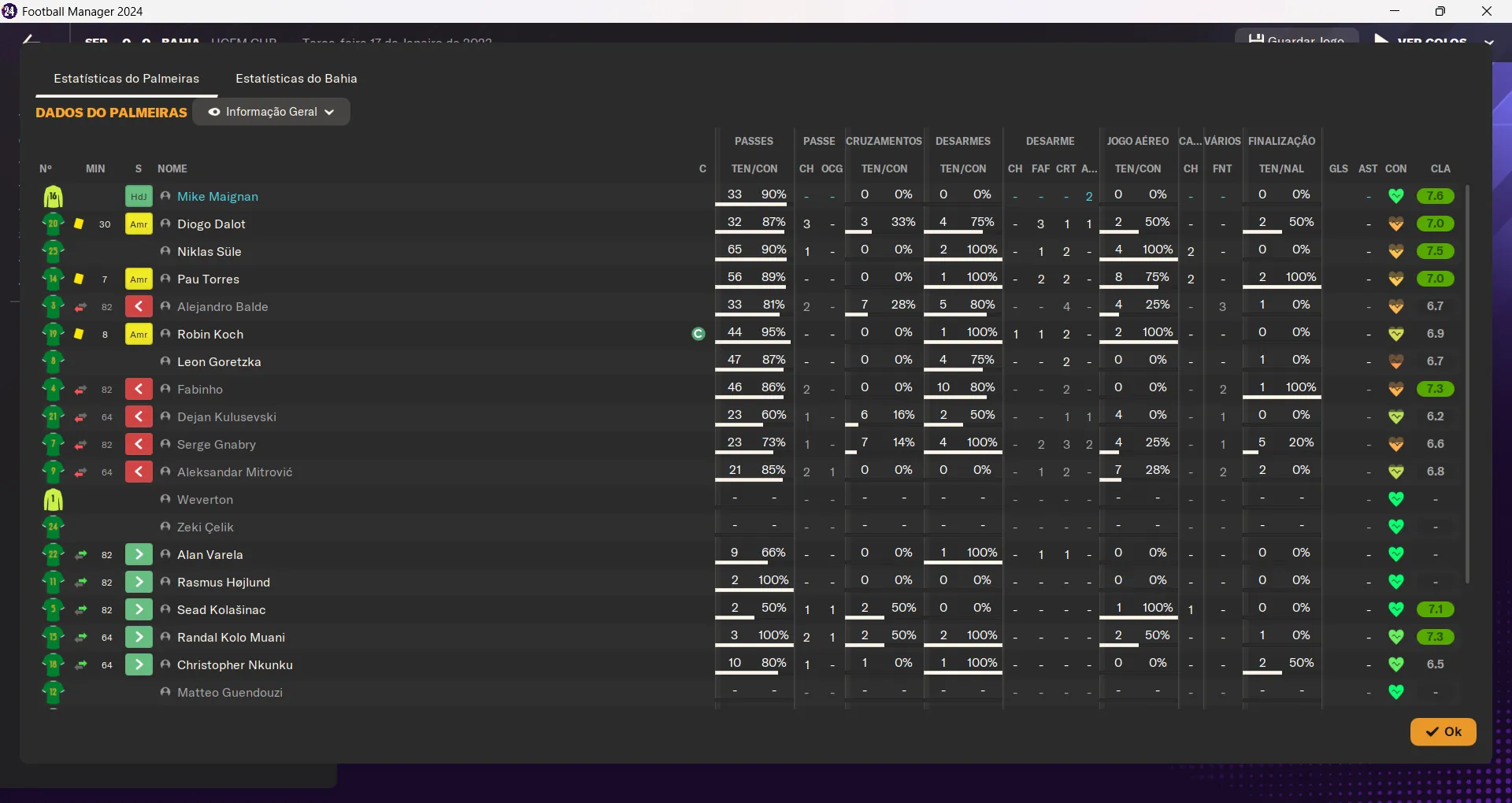Click Diogo Dalot's orange condition heart
Screen dimensions: 1512x803
(1396, 224)
